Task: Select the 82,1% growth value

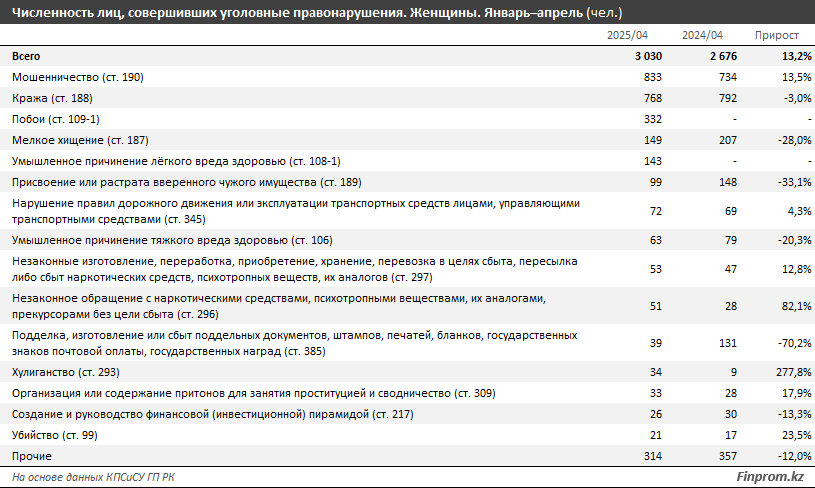Action: pyautogui.click(x=792, y=306)
